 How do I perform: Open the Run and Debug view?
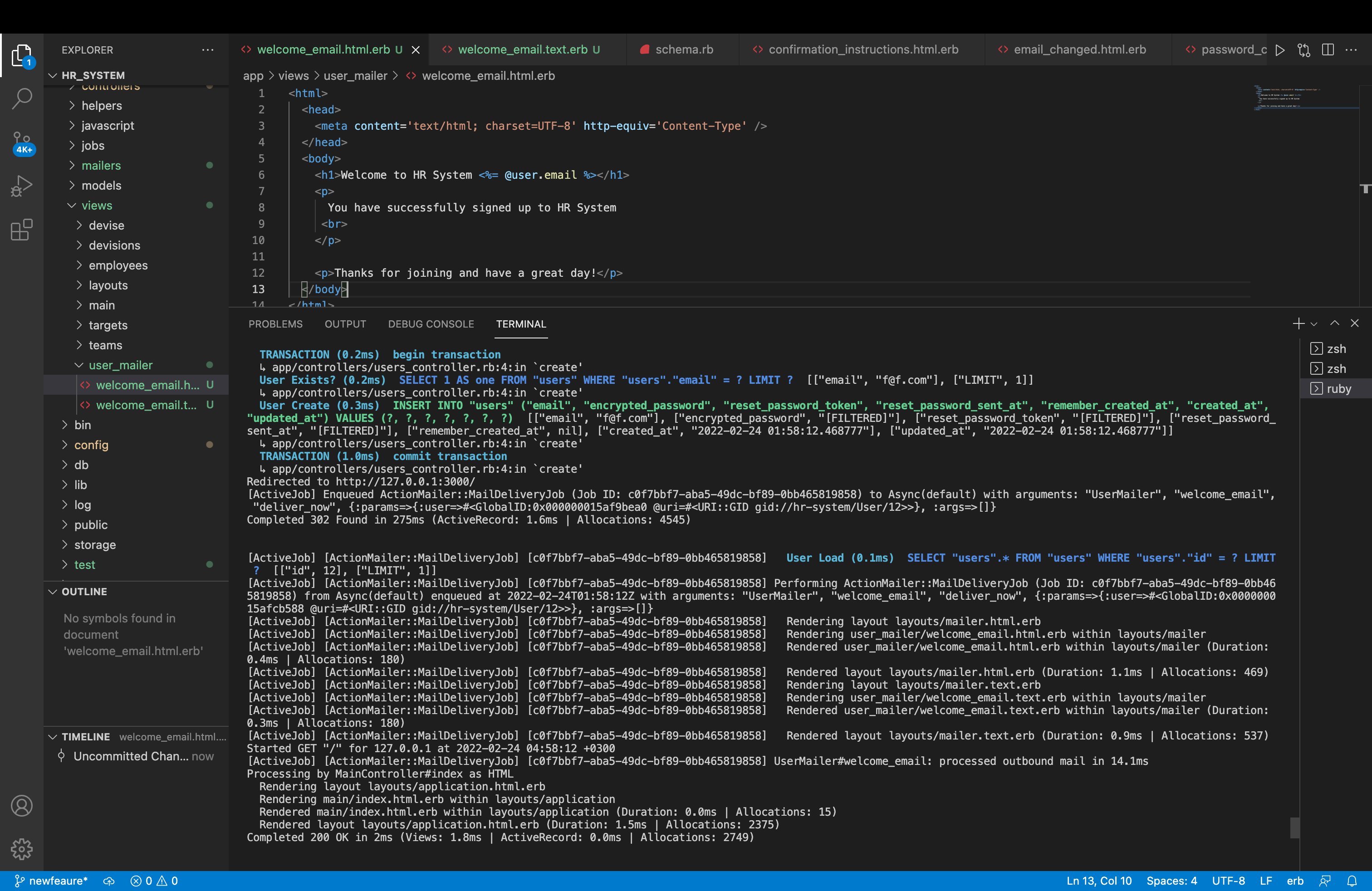click(x=22, y=186)
